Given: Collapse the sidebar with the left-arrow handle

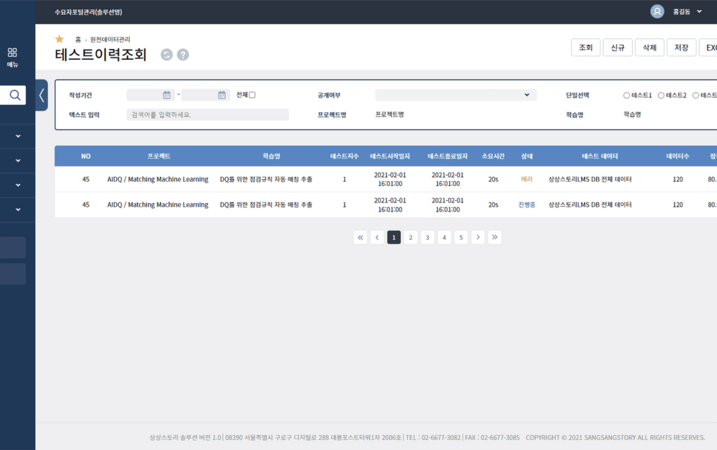Looking at the screenshot, I should 42,95.
